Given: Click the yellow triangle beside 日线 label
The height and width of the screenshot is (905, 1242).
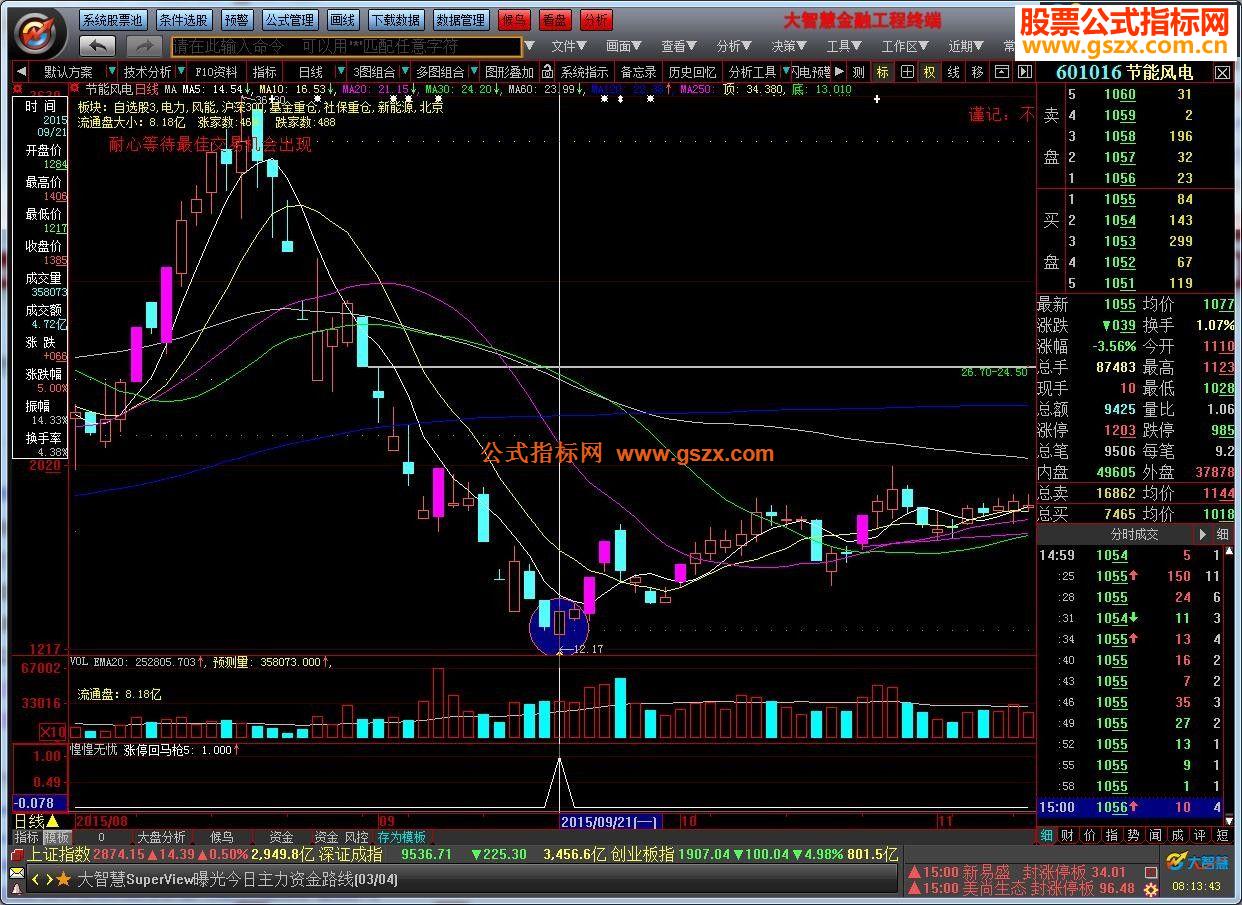Looking at the screenshot, I should [x=52, y=820].
